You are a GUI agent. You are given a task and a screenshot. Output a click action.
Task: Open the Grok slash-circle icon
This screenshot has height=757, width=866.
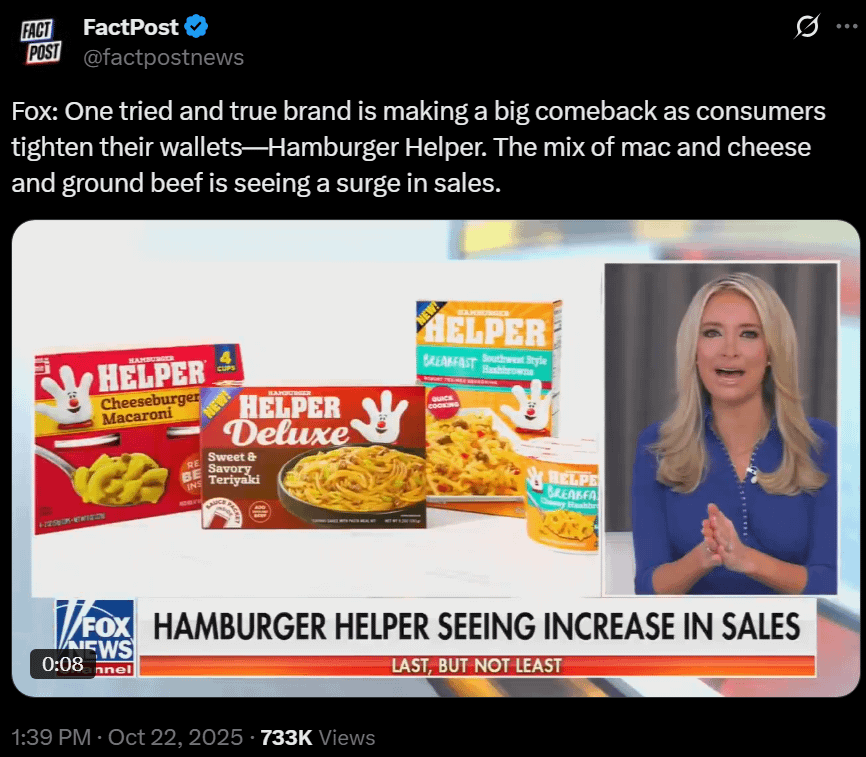click(807, 26)
